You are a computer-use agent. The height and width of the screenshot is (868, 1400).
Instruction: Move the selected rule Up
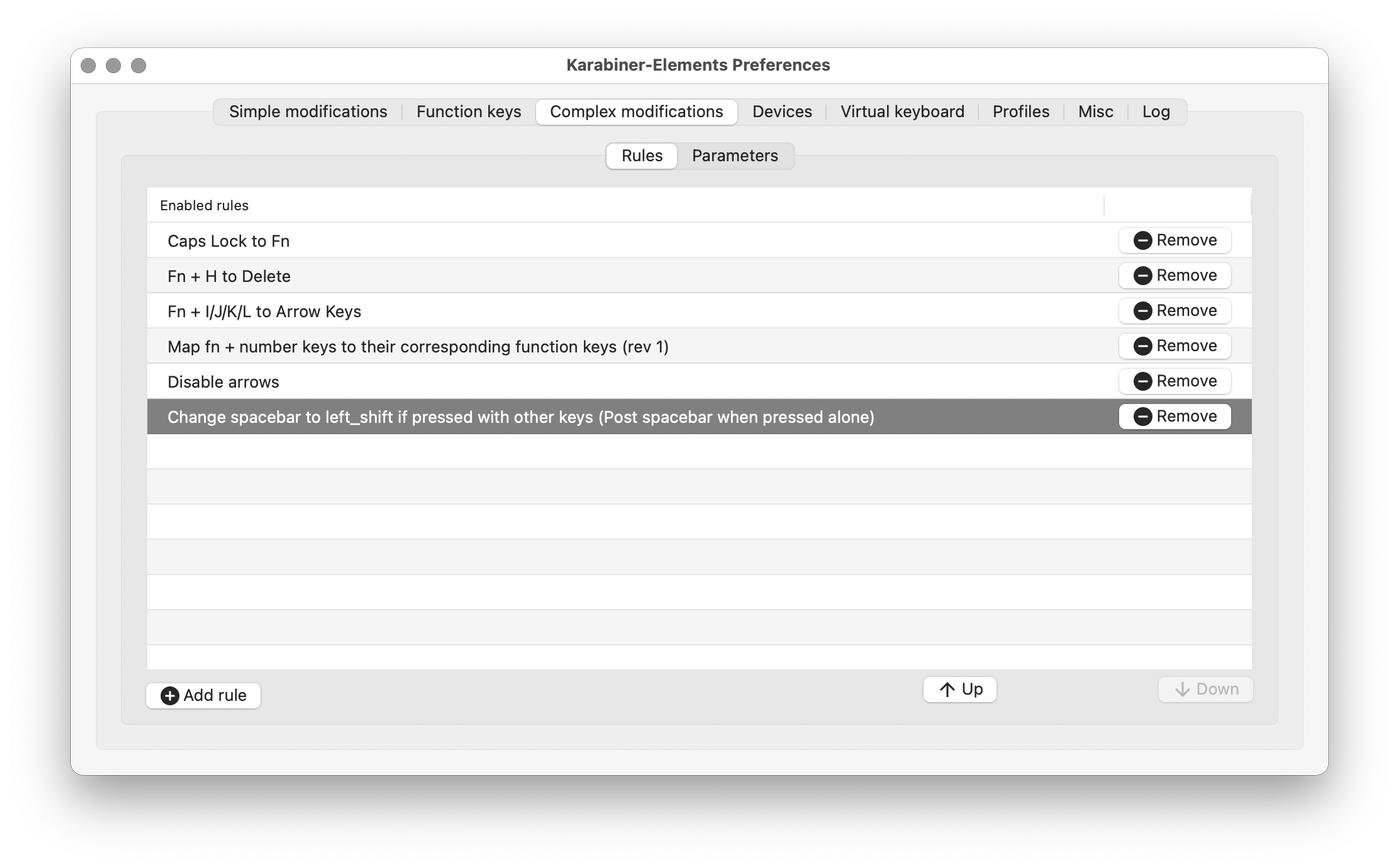pos(960,689)
